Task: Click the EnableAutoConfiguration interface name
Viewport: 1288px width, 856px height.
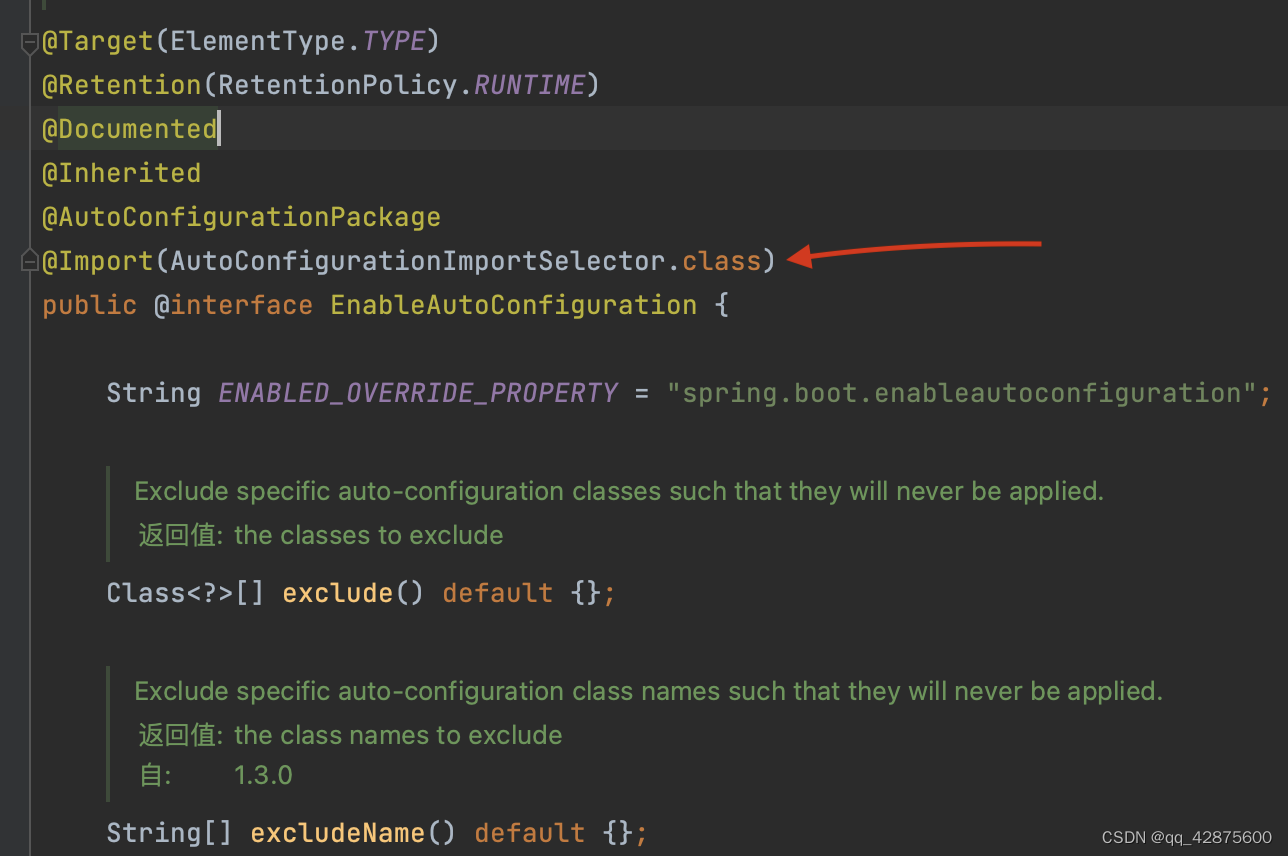Action: [514, 306]
